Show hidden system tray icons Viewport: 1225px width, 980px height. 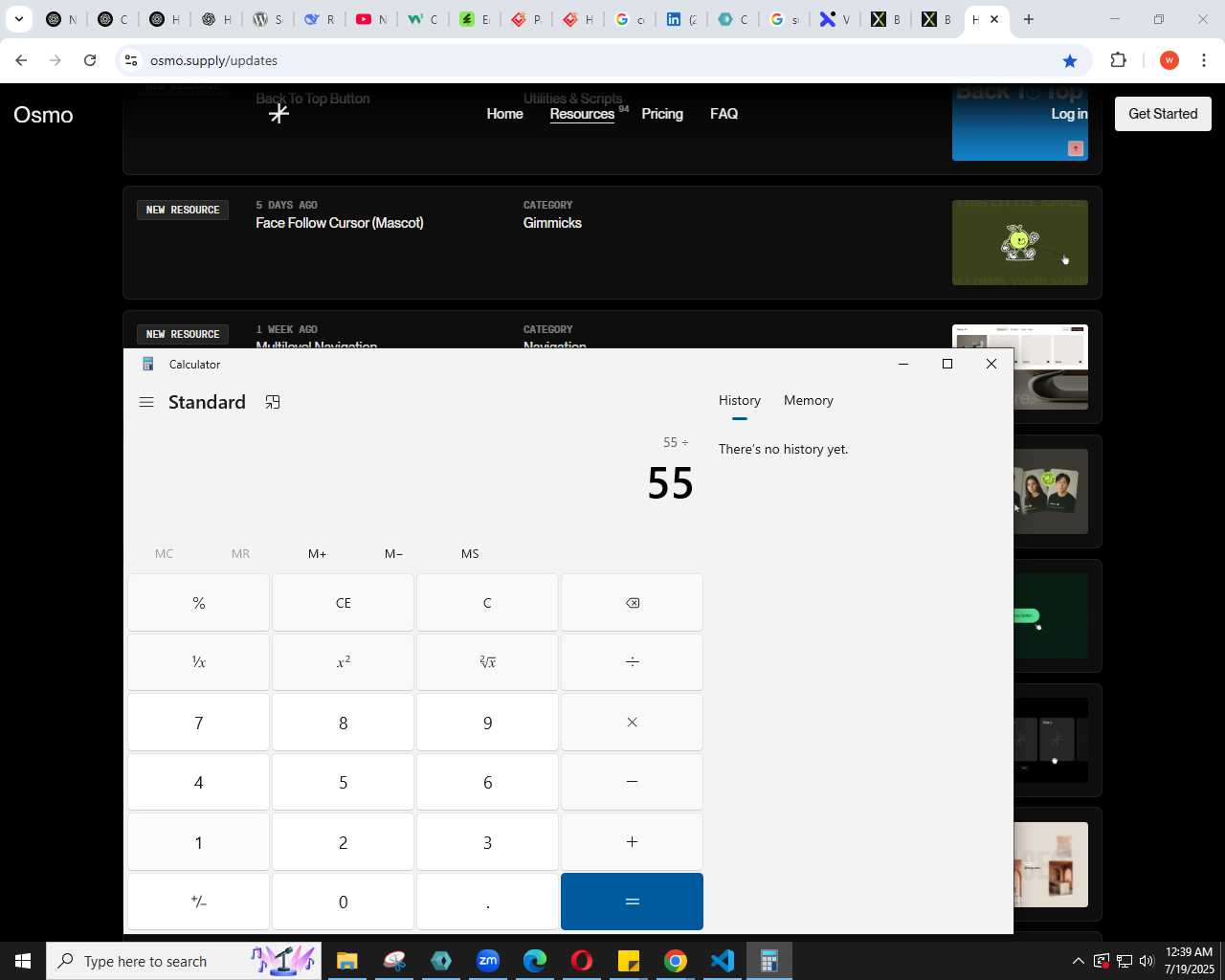[1078, 961]
